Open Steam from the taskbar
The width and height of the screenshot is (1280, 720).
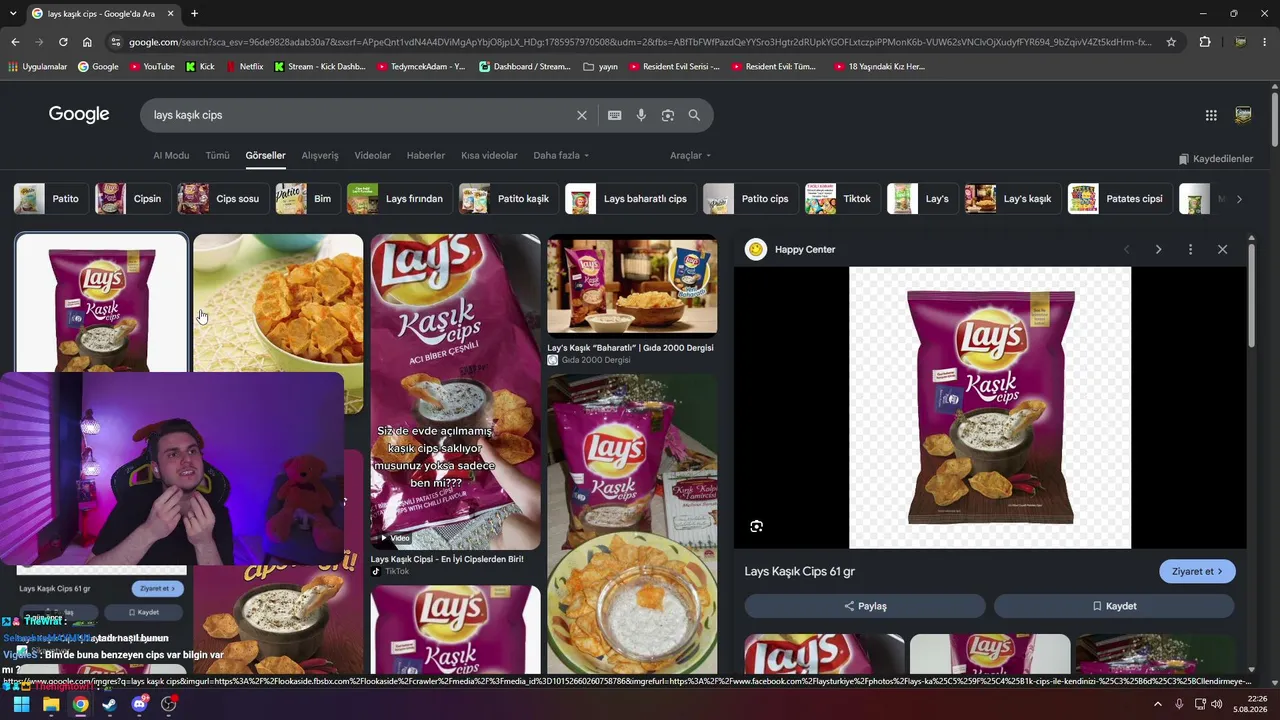click(109, 704)
